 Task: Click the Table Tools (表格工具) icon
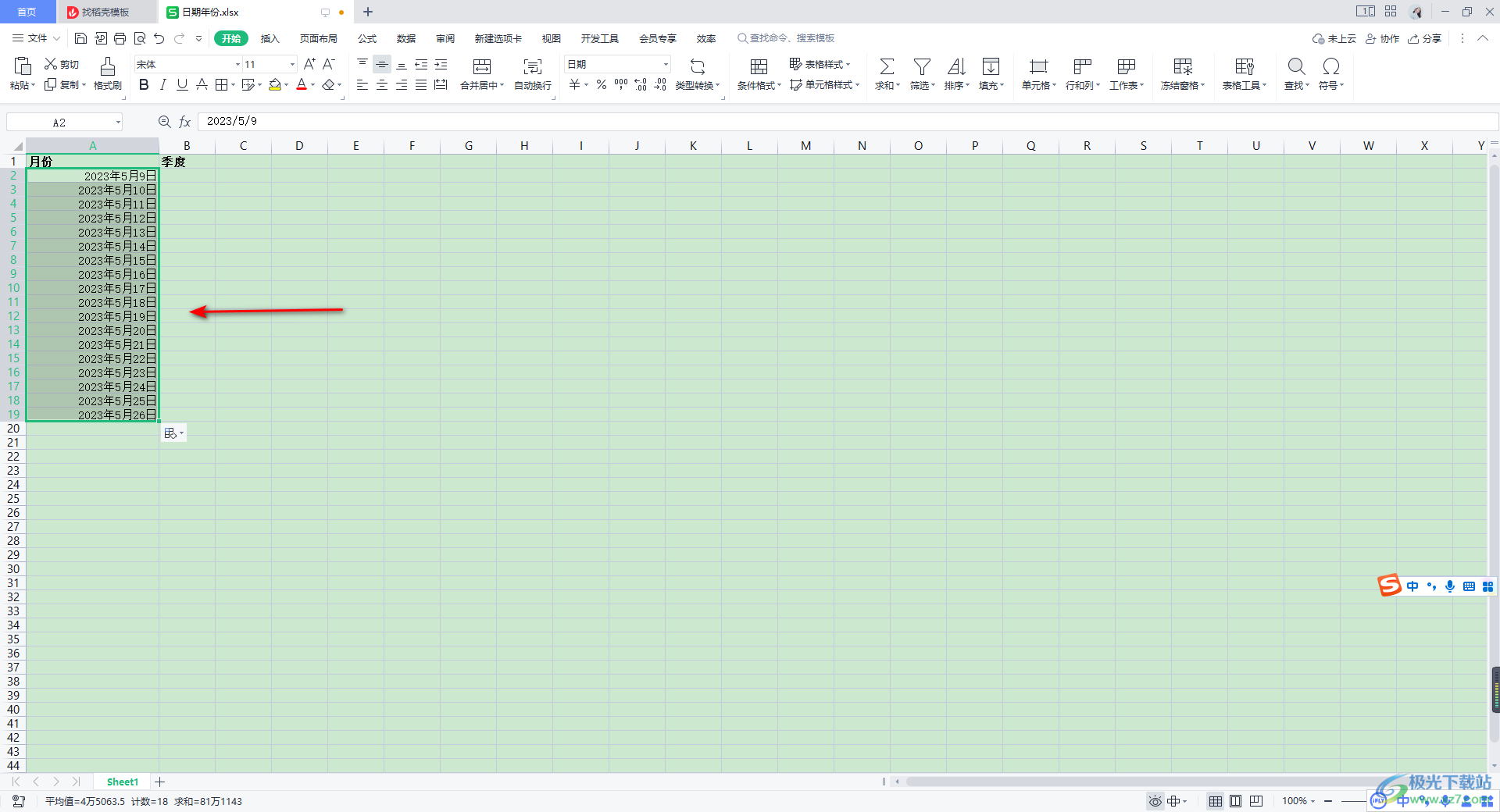1245,66
